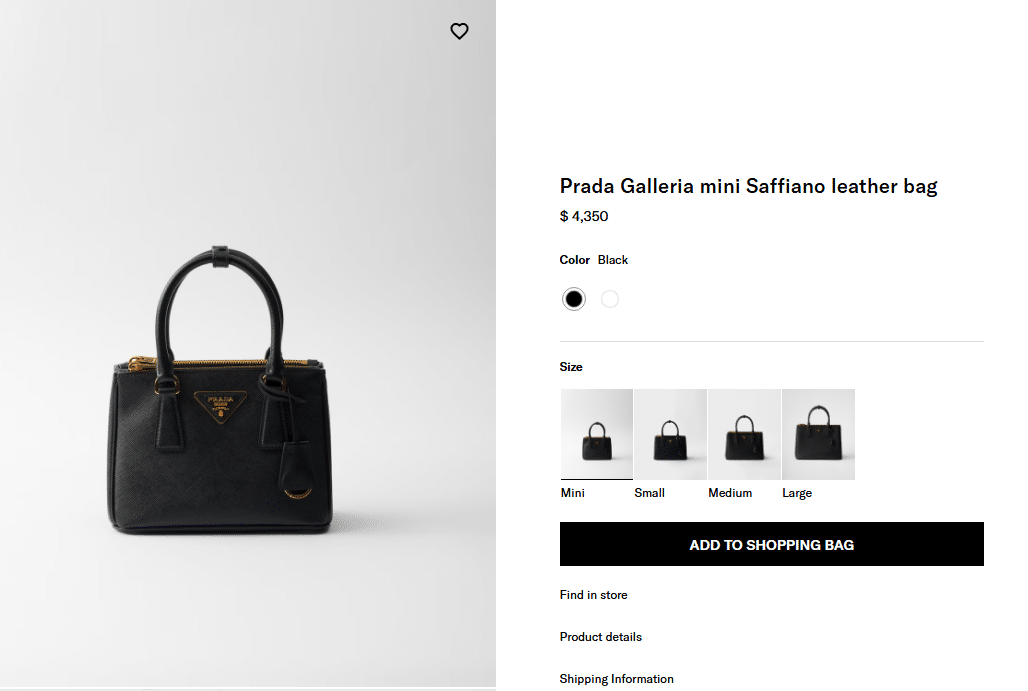Image resolution: width=1028 pixels, height=691 pixels.
Task: Add bag to wishlist with heart icon
Action: 459,31
